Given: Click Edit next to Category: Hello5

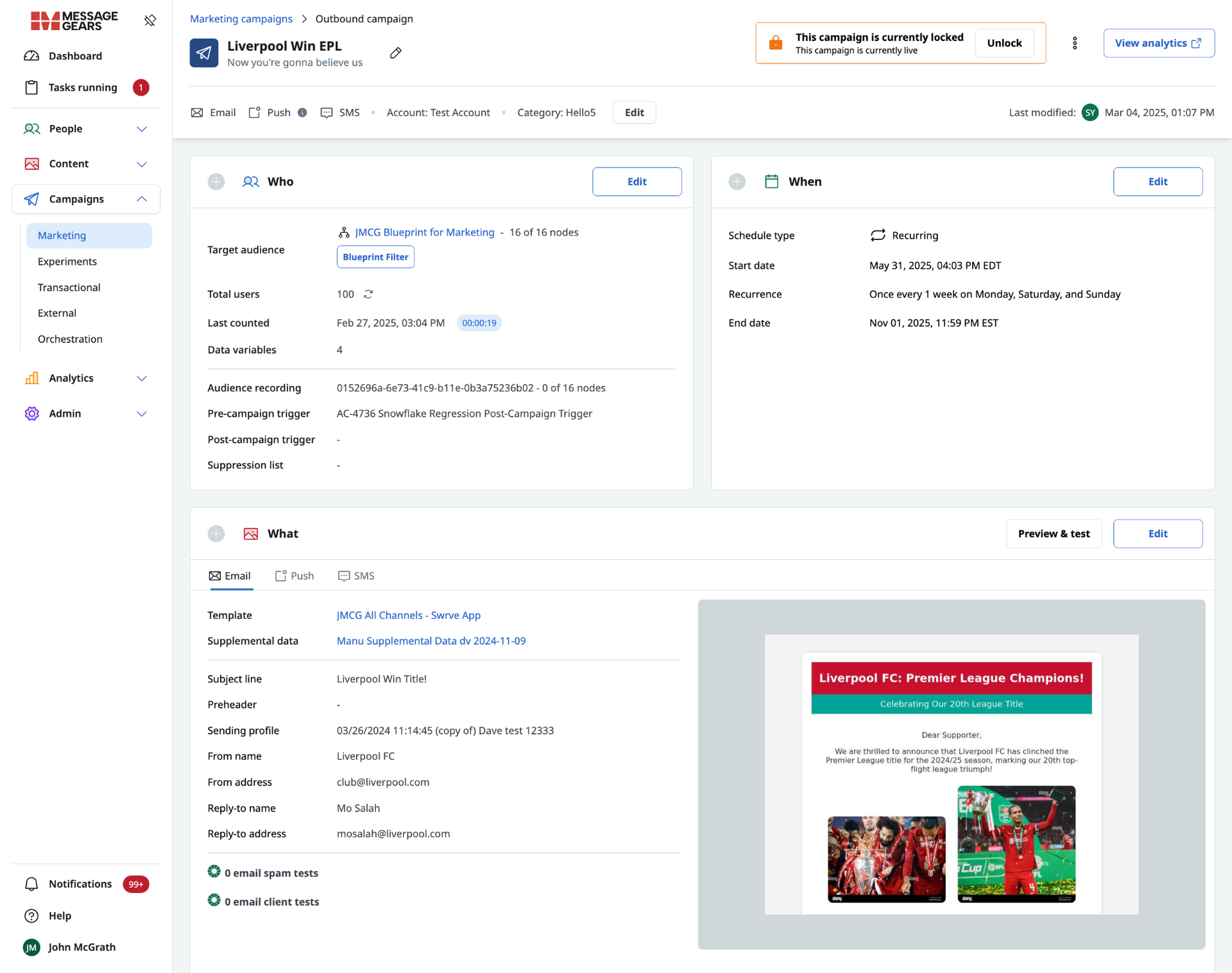Looking at the screenshot, I should [635, 112].
